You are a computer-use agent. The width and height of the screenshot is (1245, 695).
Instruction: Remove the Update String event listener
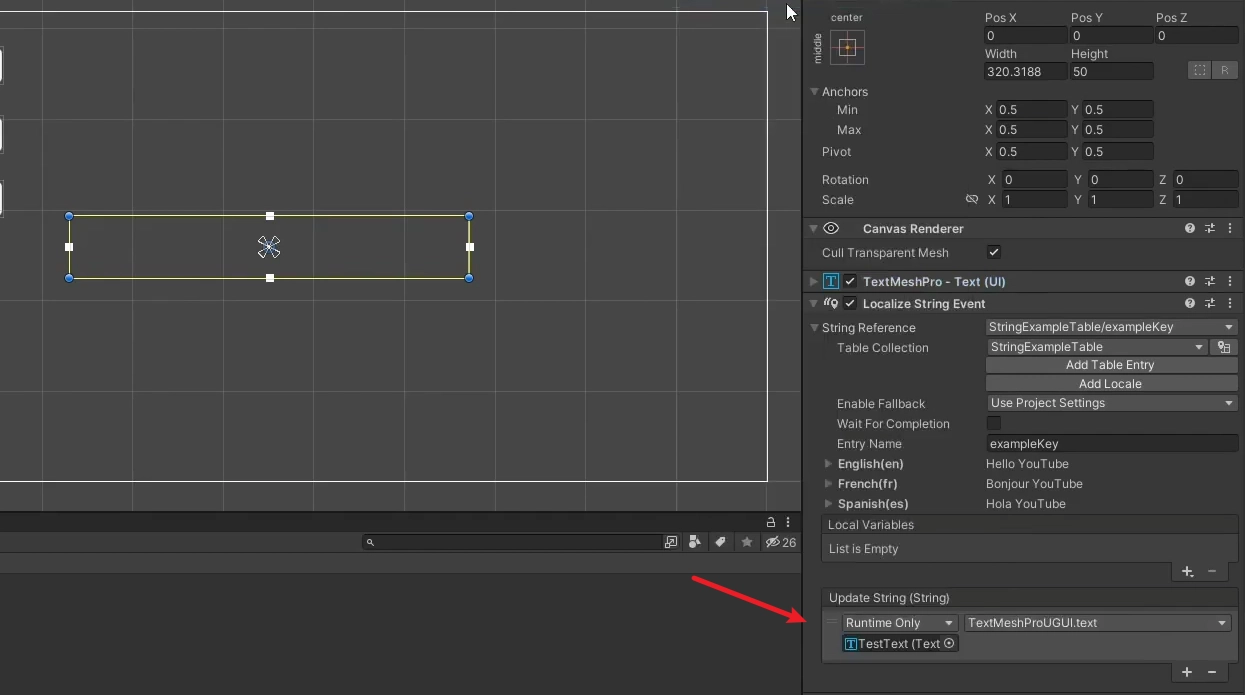(x=1212, y=673)
